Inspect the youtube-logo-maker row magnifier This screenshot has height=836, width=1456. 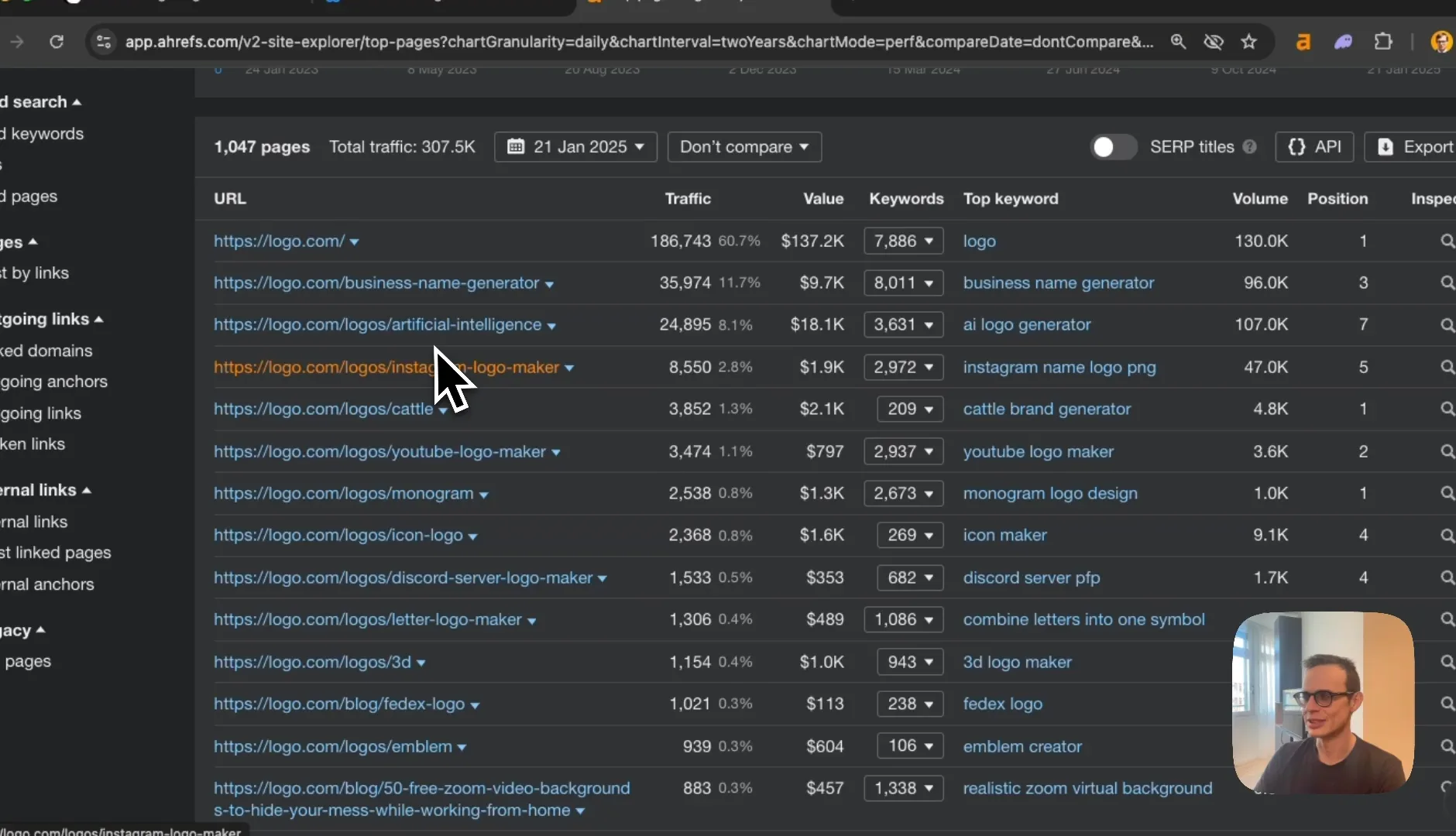tap(1447, 451)
